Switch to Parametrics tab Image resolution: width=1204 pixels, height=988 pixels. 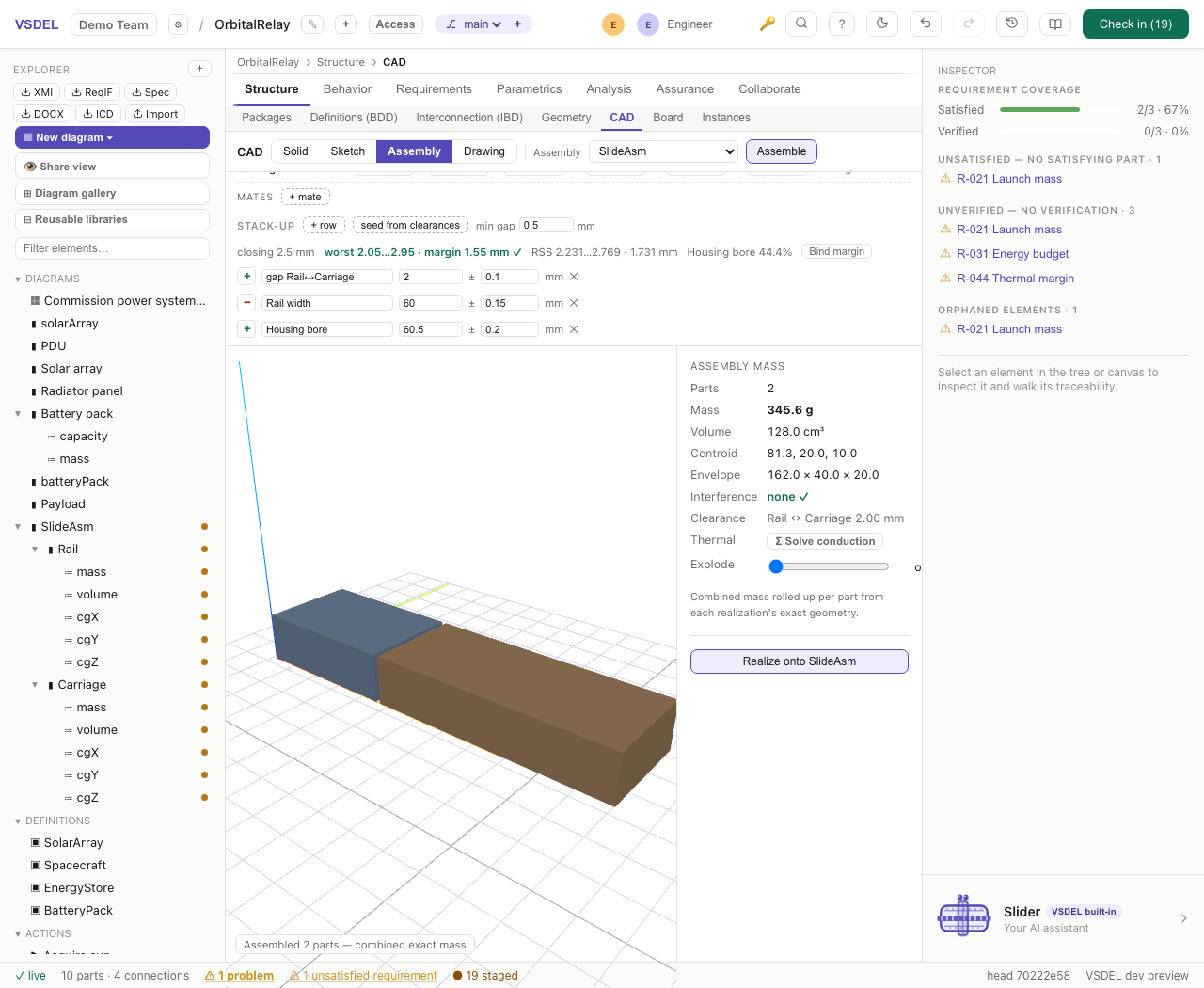pos(529,89)
